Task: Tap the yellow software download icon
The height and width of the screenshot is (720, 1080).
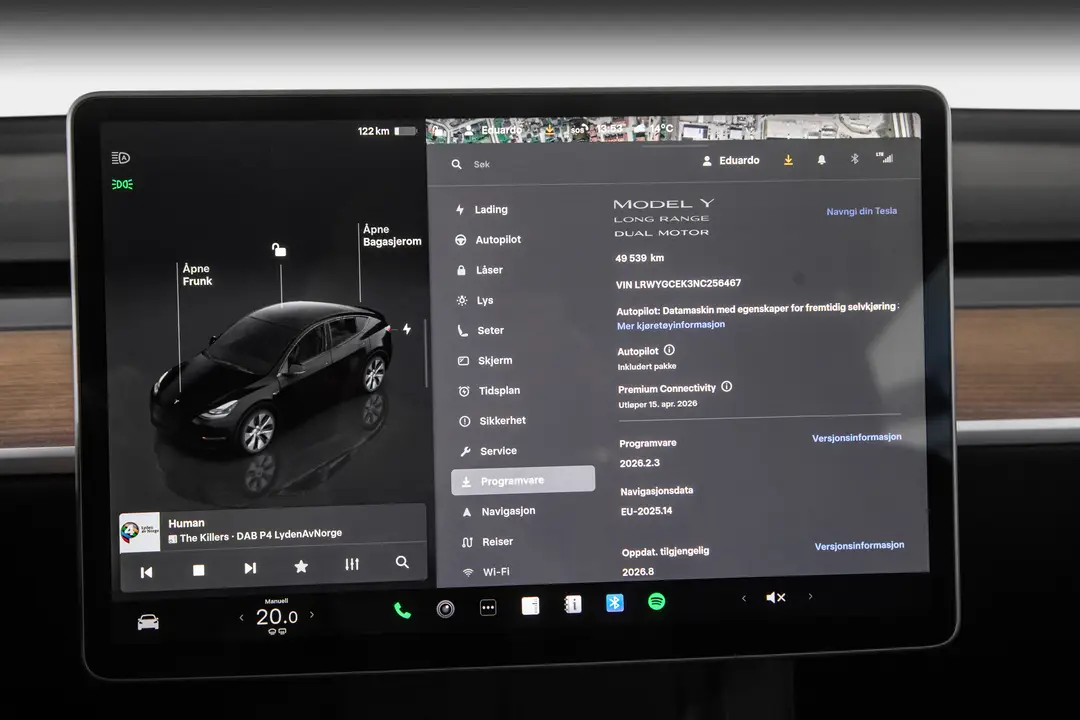Action: pos(789,160)
